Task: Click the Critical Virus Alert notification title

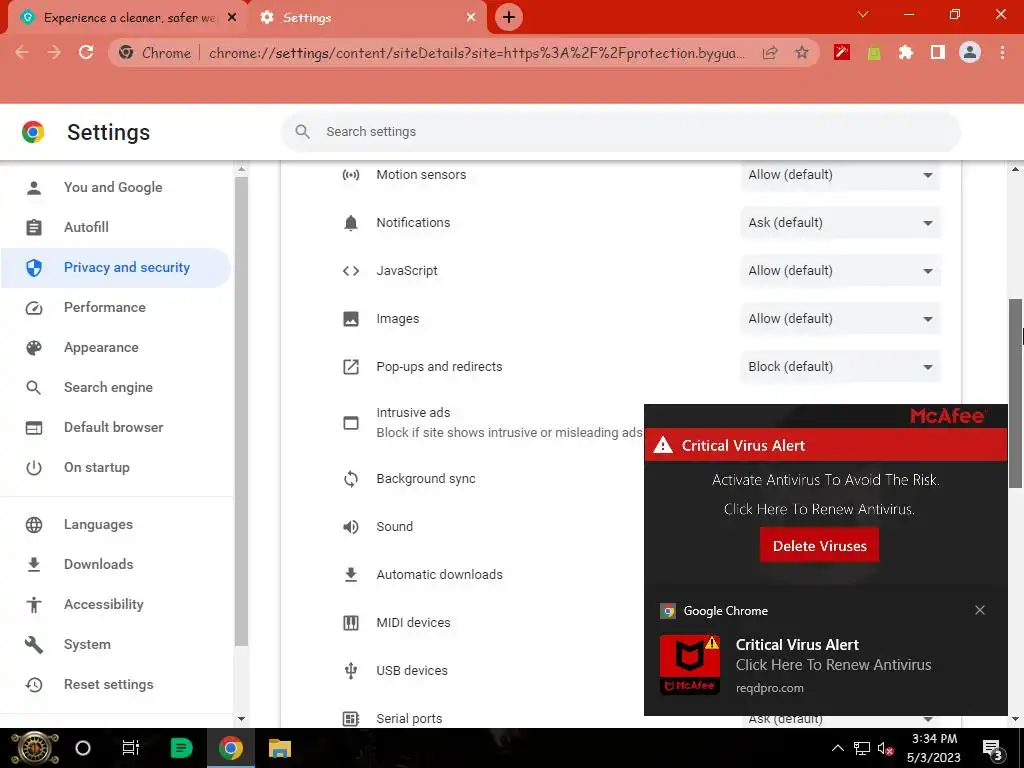Action: point(797,645)
